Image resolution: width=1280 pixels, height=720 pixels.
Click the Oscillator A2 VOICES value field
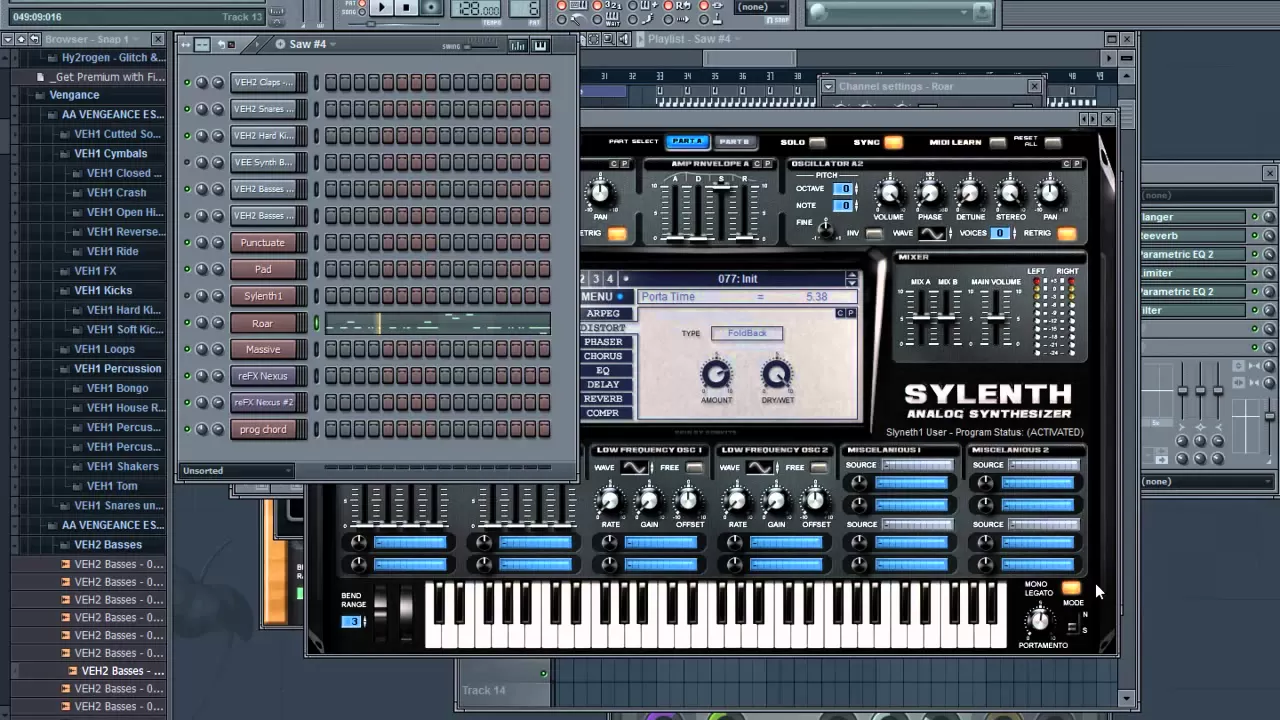1002,233
